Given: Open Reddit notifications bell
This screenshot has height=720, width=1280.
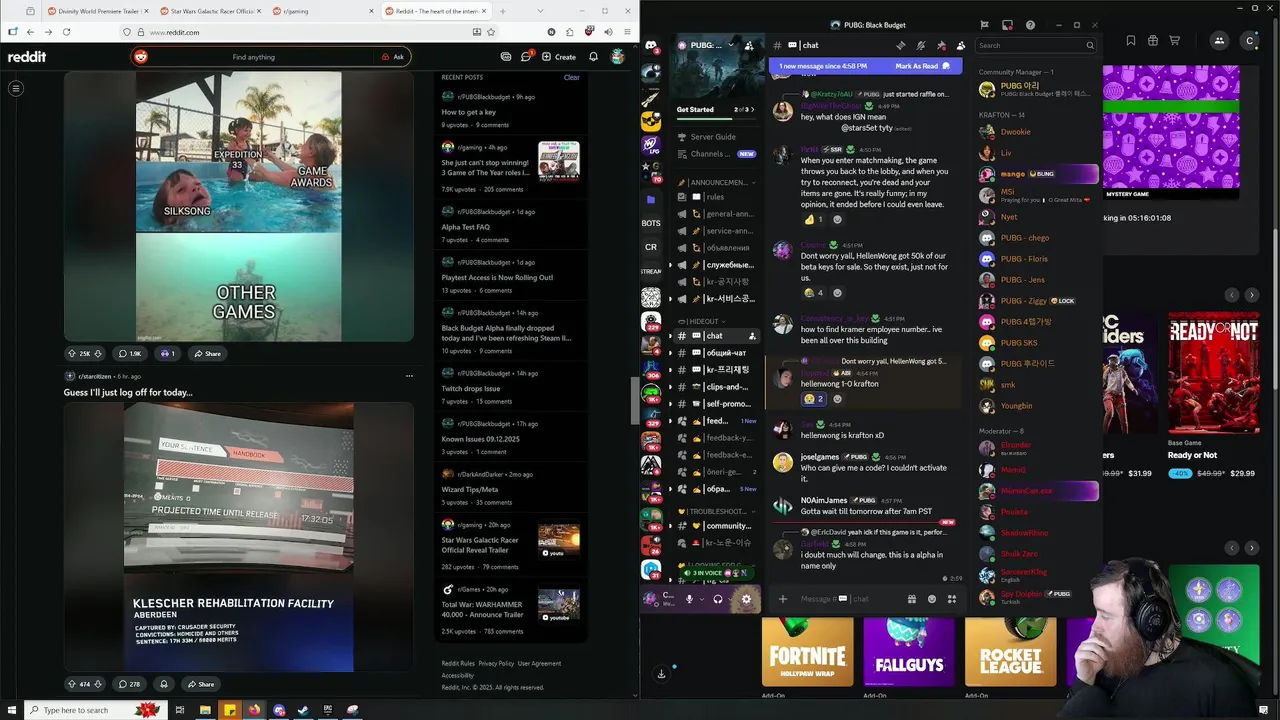Looking at the screenshot, I should point(593,57).
